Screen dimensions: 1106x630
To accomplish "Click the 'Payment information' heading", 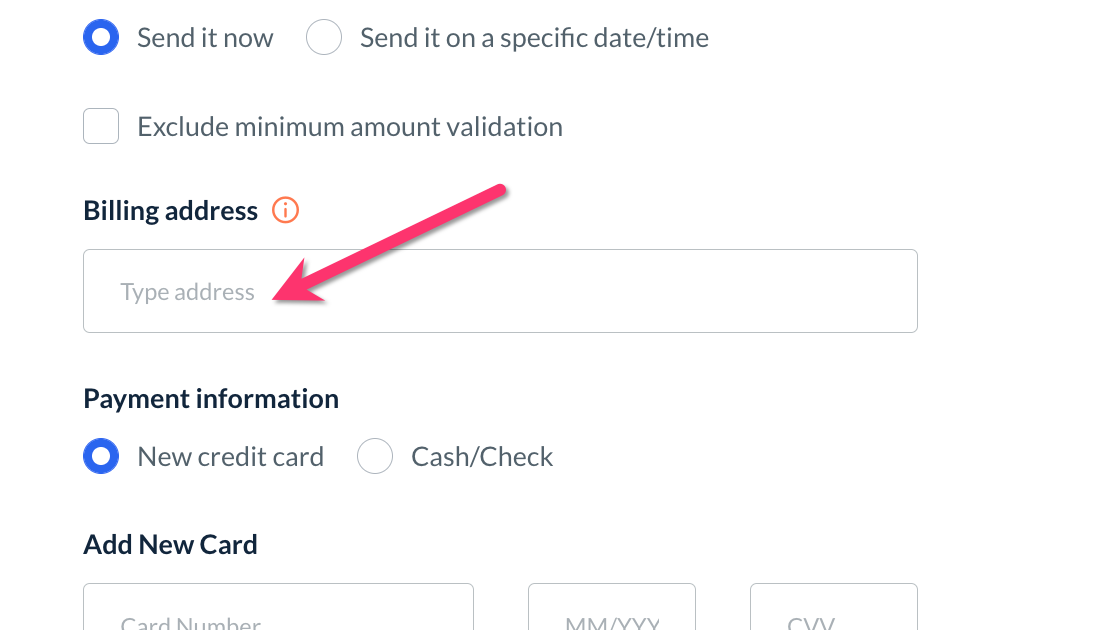I will point(211,399).
